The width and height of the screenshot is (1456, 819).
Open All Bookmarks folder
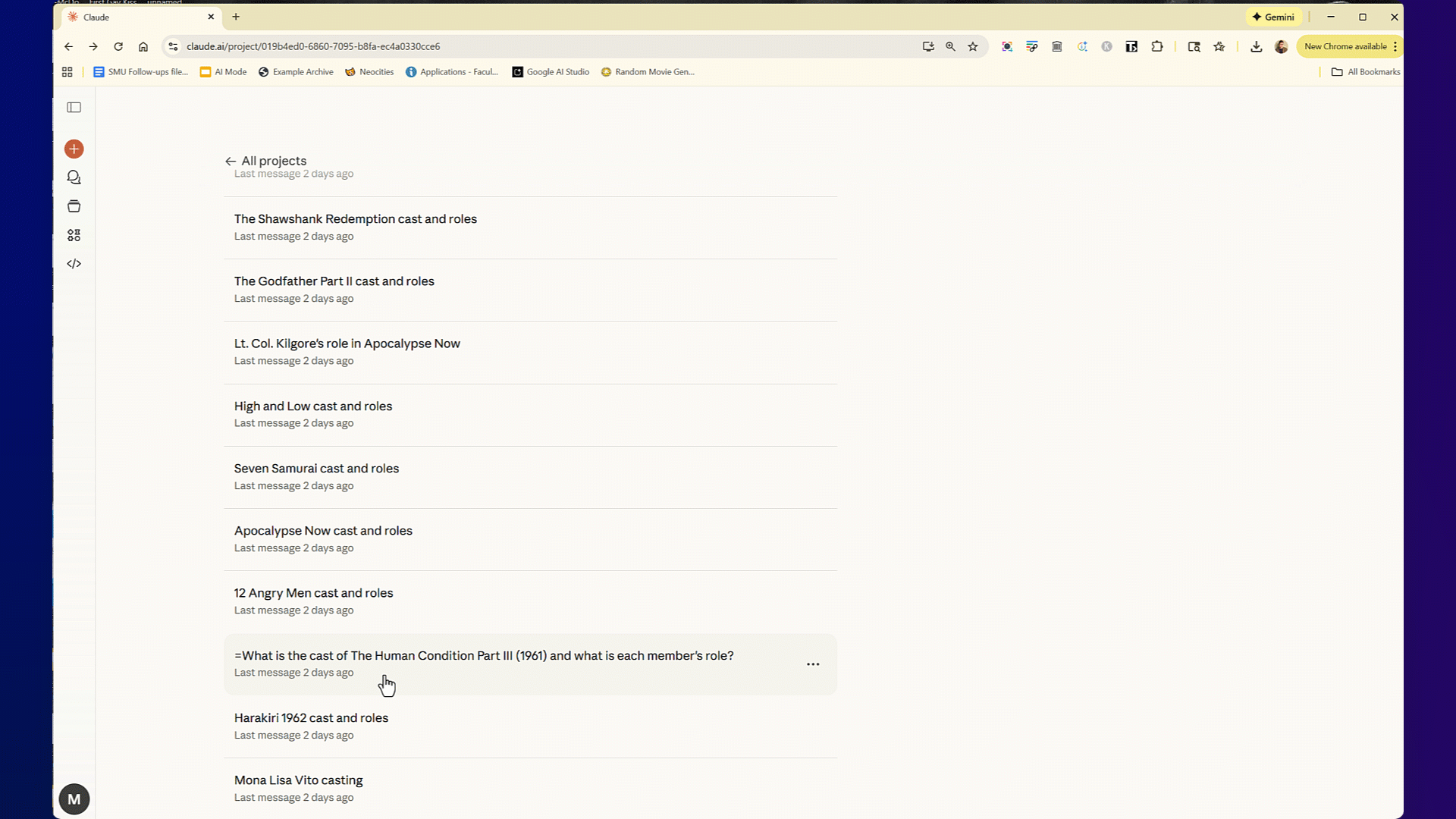(x=1366, y=72)
